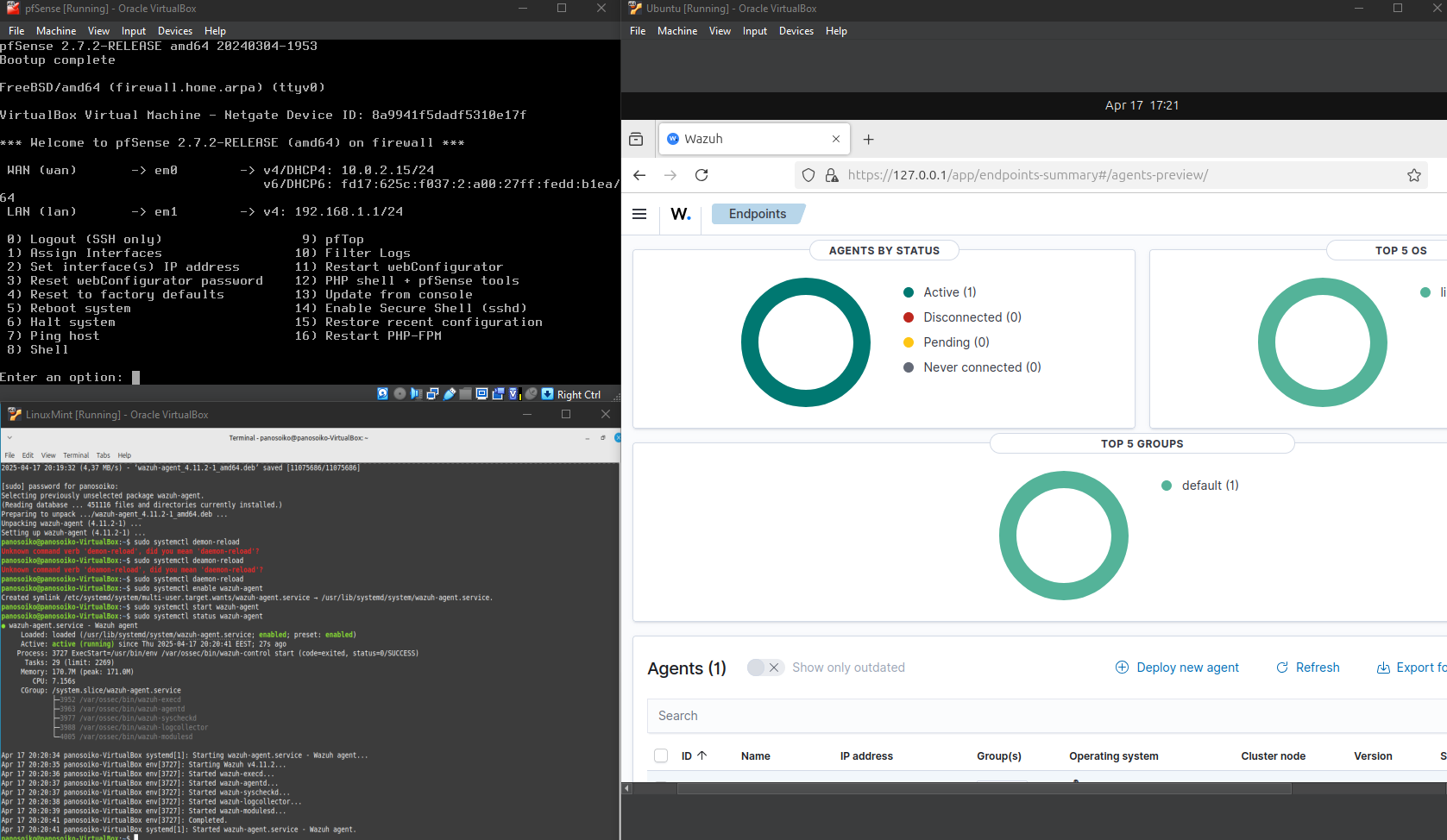Close the Wazuh browser tab
The width and height of the screenshot is (1447, 840).
tap(836, 139)
